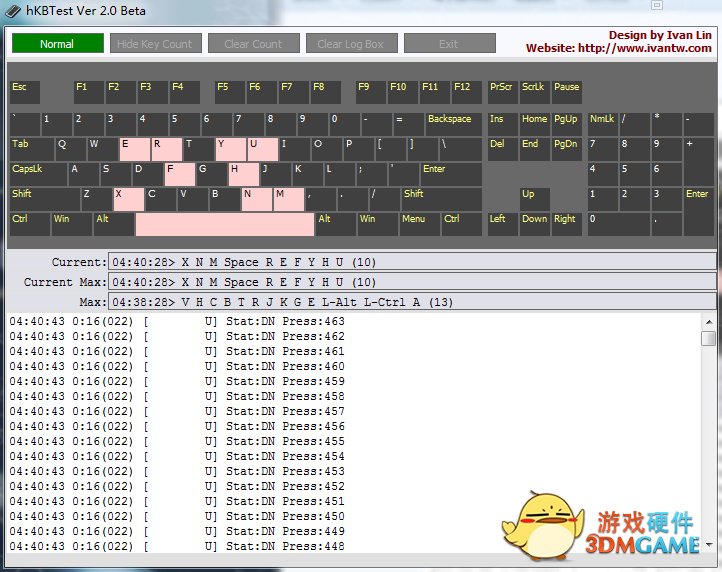
Task: Click the Down arrow key tile
Action: click(x=535, y=224)
